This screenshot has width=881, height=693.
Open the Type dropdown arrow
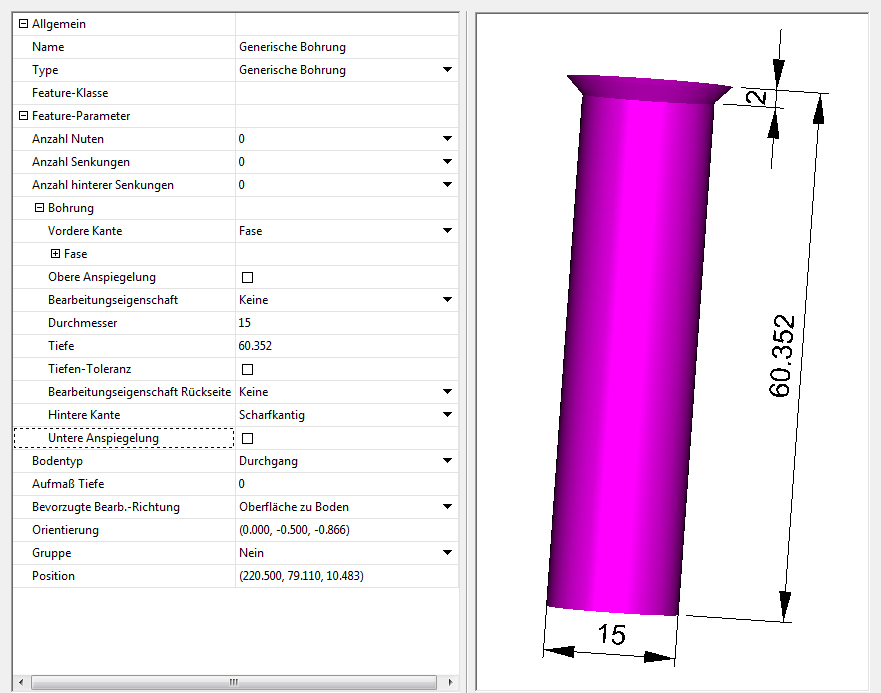tap(447, 70)
